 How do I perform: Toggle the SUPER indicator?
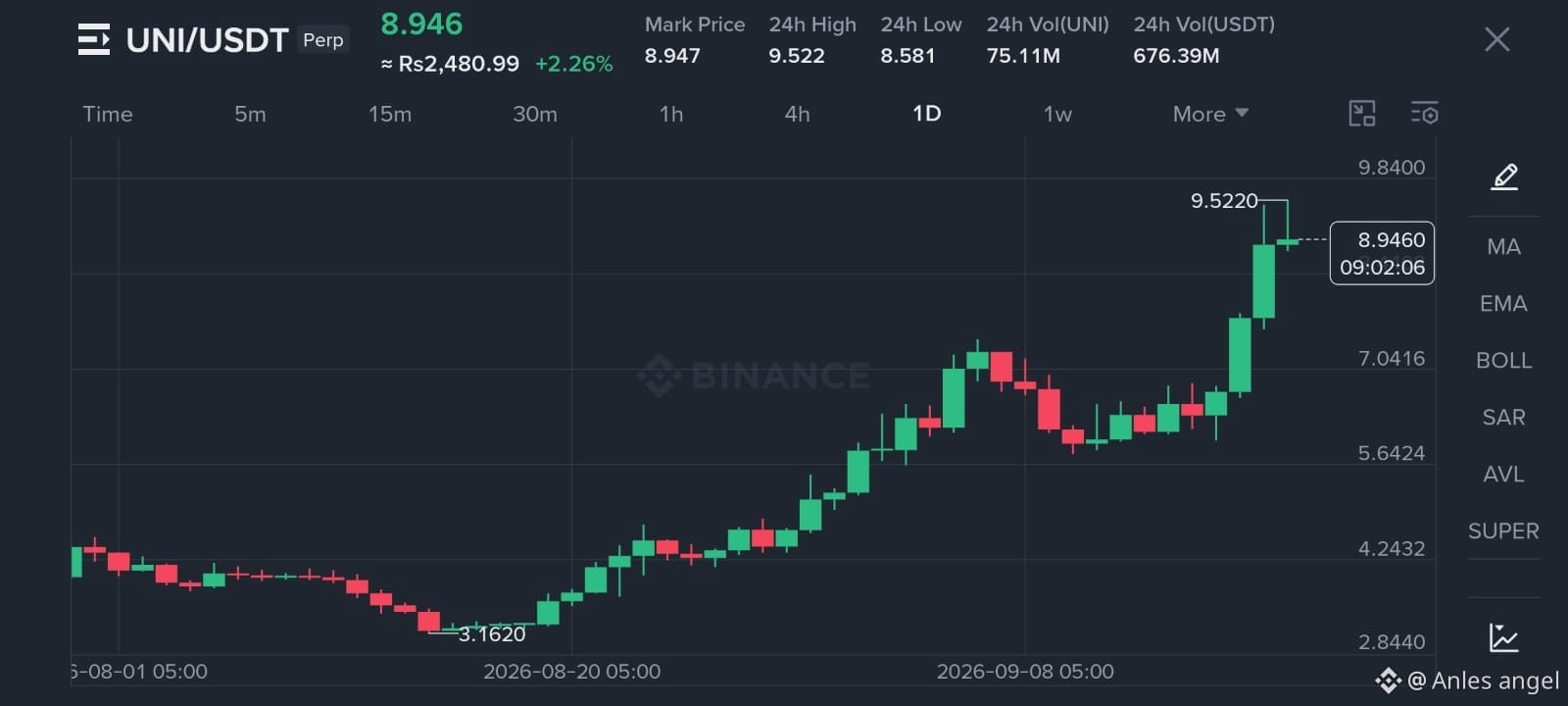click(1503, 530)
